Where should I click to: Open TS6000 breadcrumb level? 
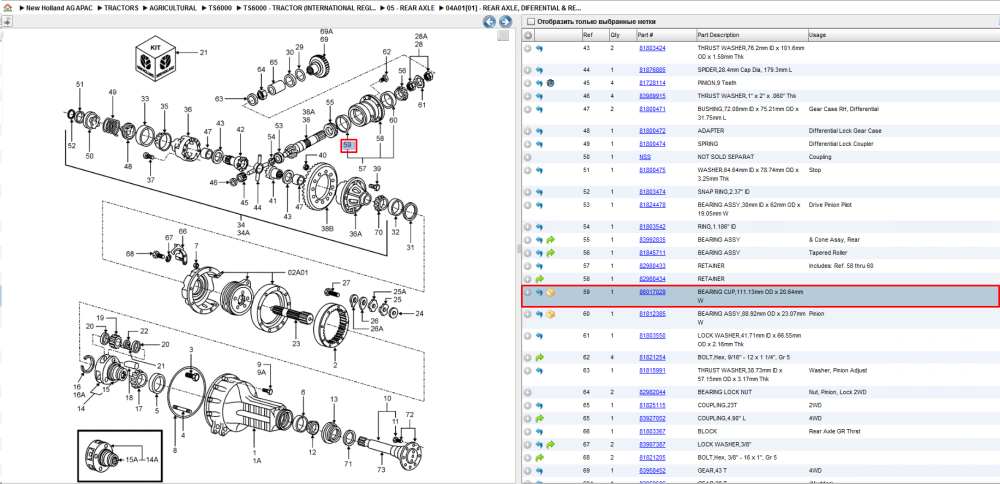220,8
